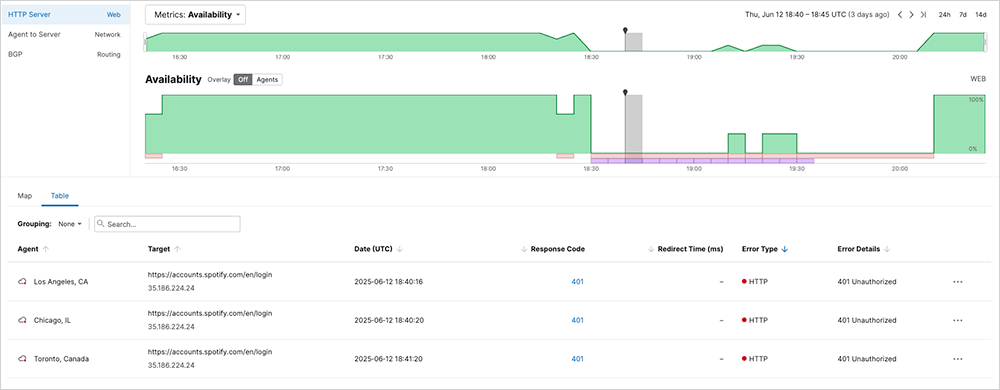Viewport: 1000px width, 390px height.
Task: Go to the previous time interval arrow
Action: 899,15
